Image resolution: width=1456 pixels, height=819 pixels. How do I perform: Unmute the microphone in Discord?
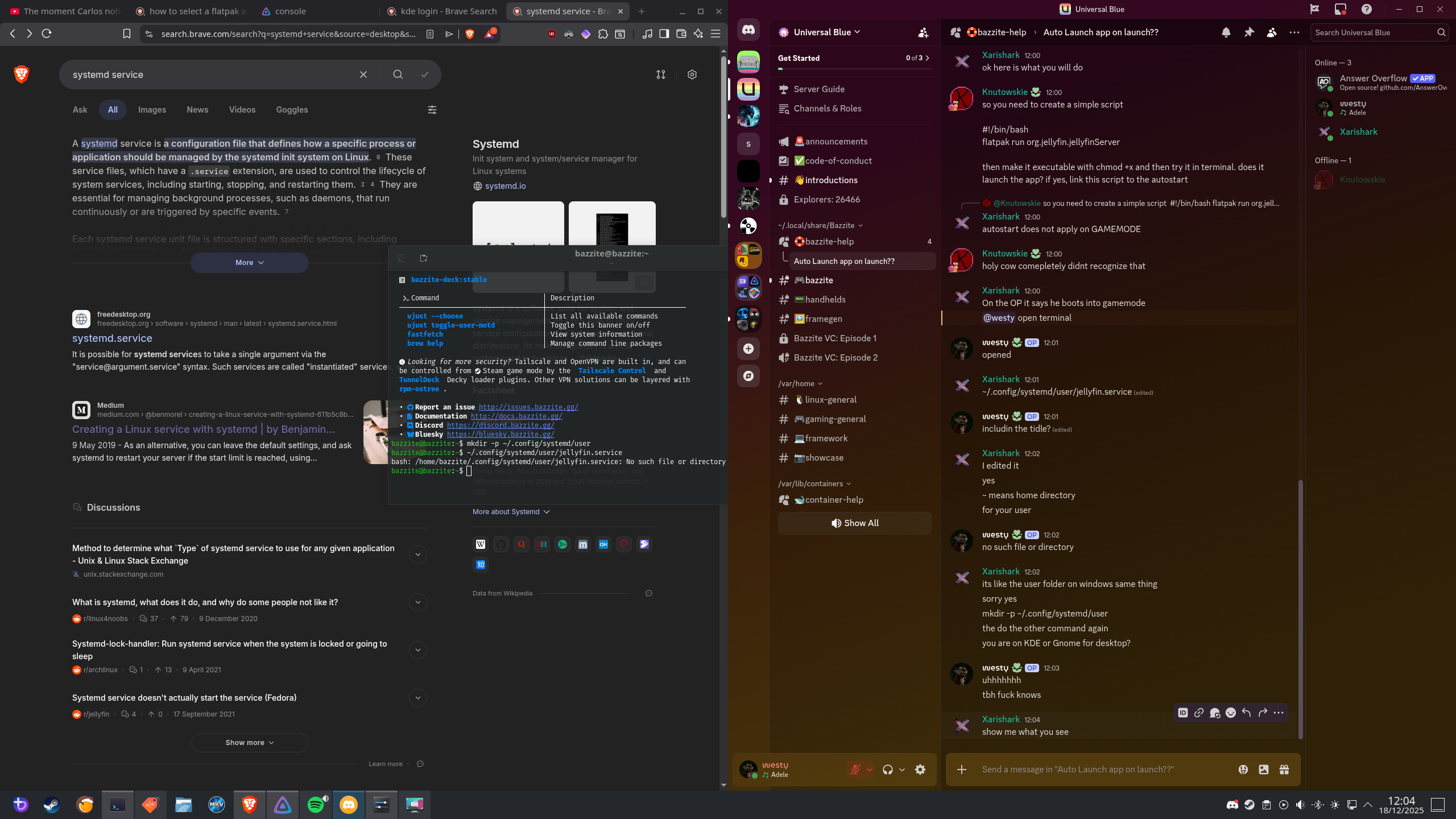[855, 770]
